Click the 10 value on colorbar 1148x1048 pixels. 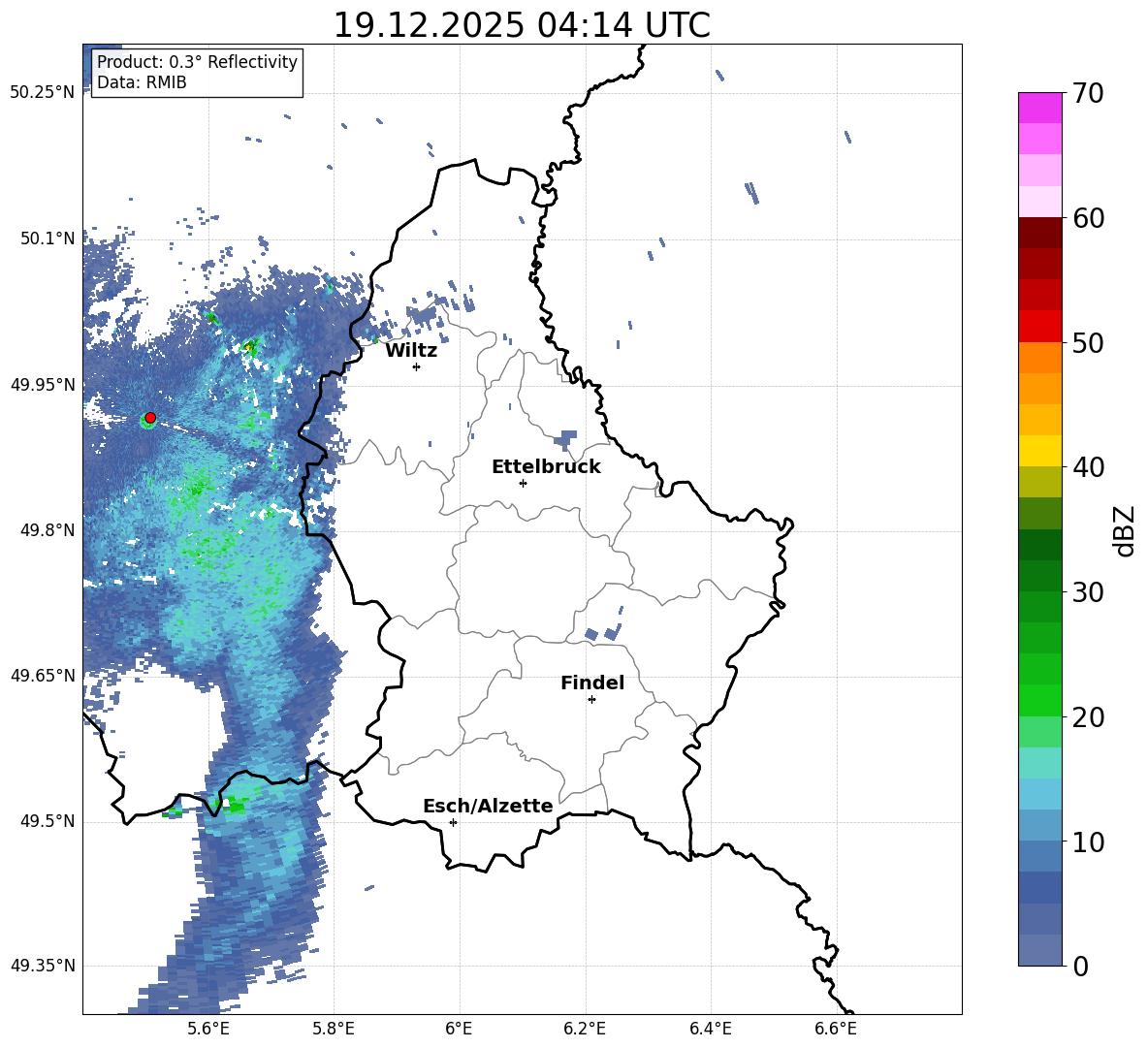1089,842
